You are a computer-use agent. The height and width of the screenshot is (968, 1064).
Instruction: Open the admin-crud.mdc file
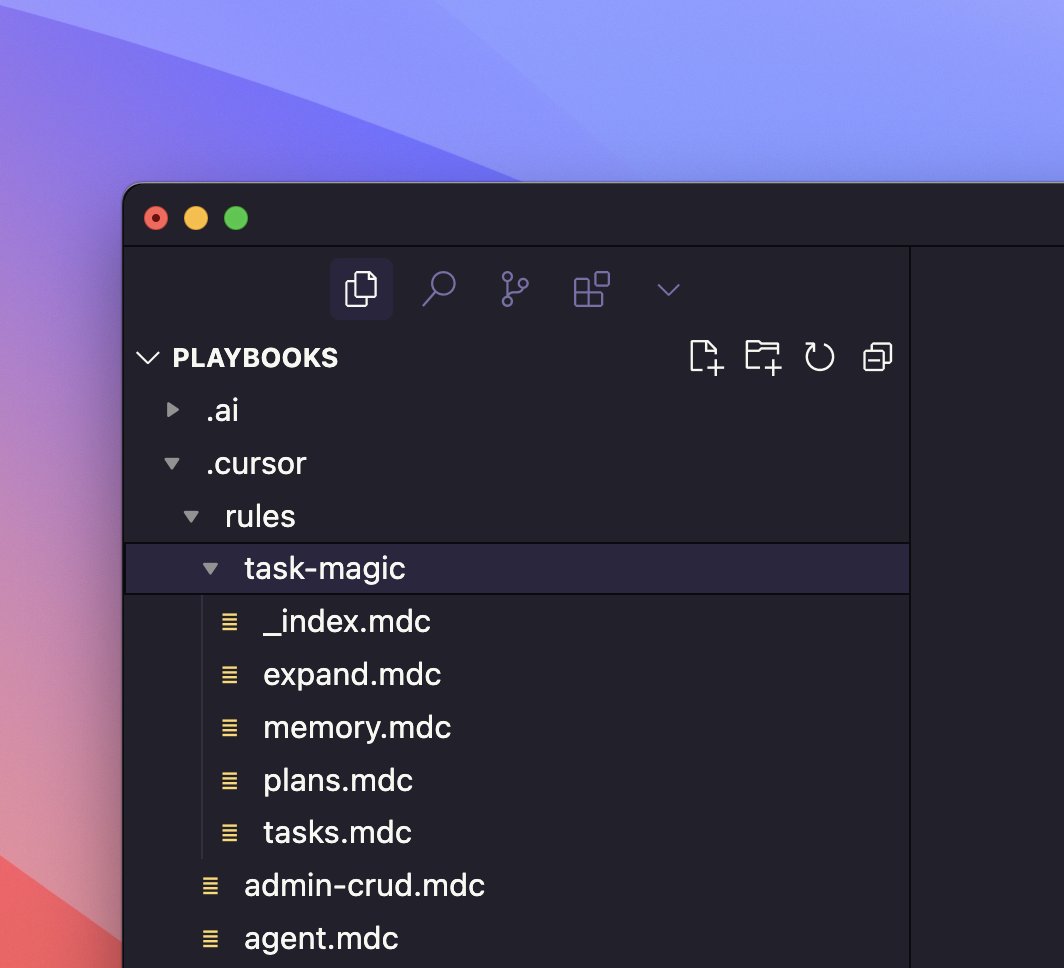[364, 886]
